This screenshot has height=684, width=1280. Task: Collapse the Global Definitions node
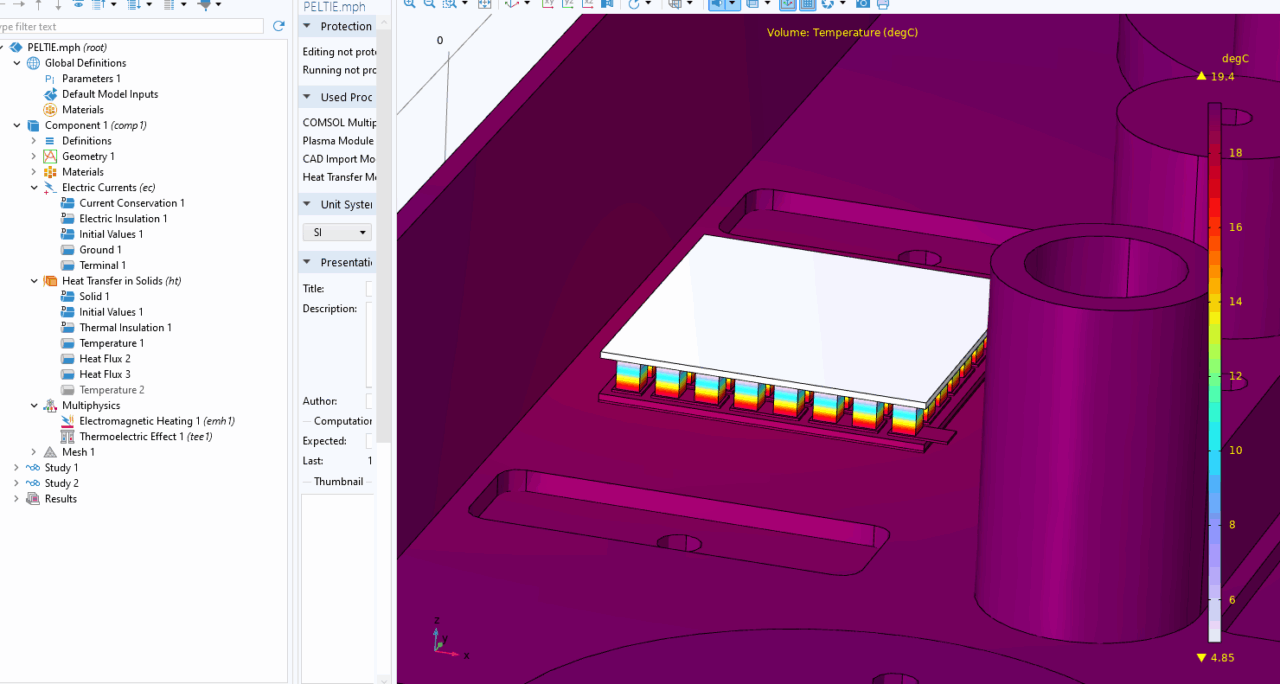(17, 63)
